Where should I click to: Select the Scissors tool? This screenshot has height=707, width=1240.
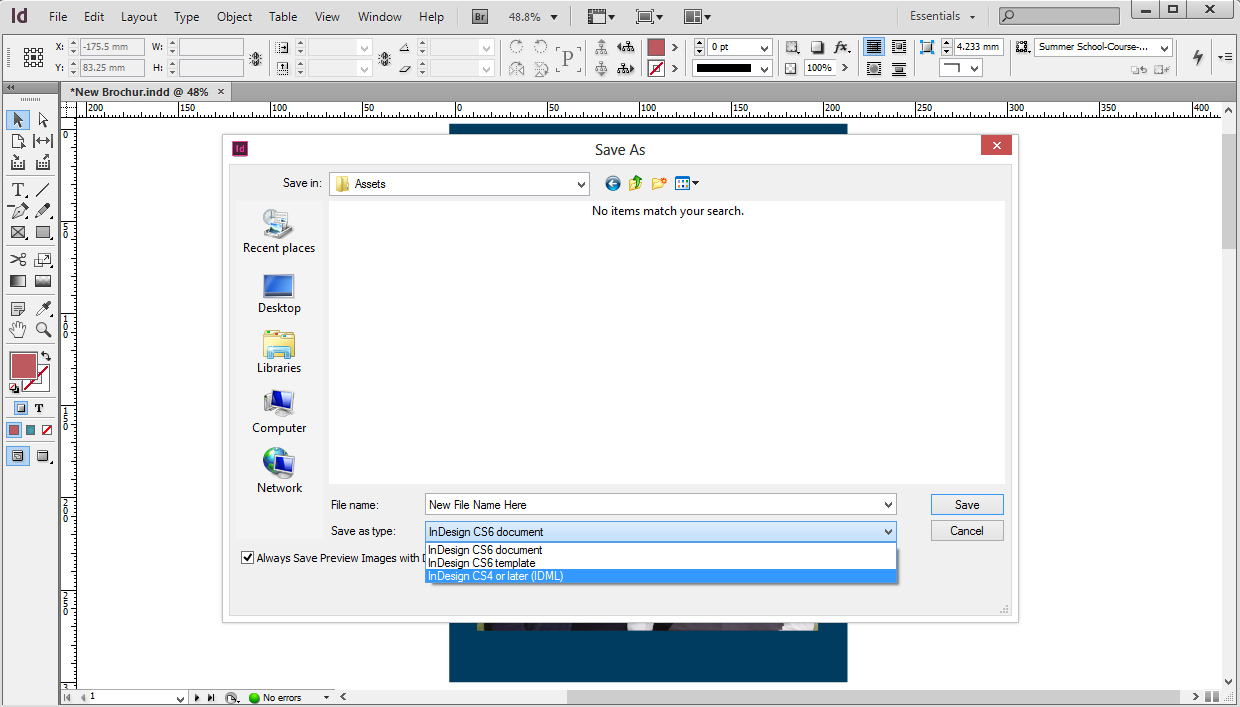pos(18,260)
